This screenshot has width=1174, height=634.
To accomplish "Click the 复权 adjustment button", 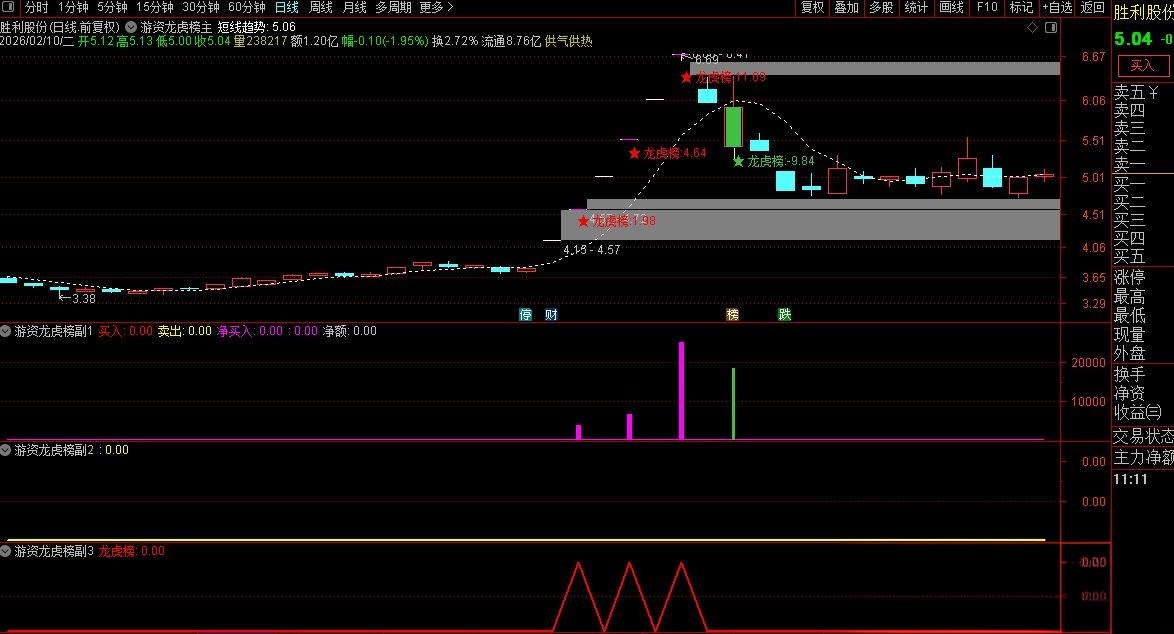I will [812, 7].
